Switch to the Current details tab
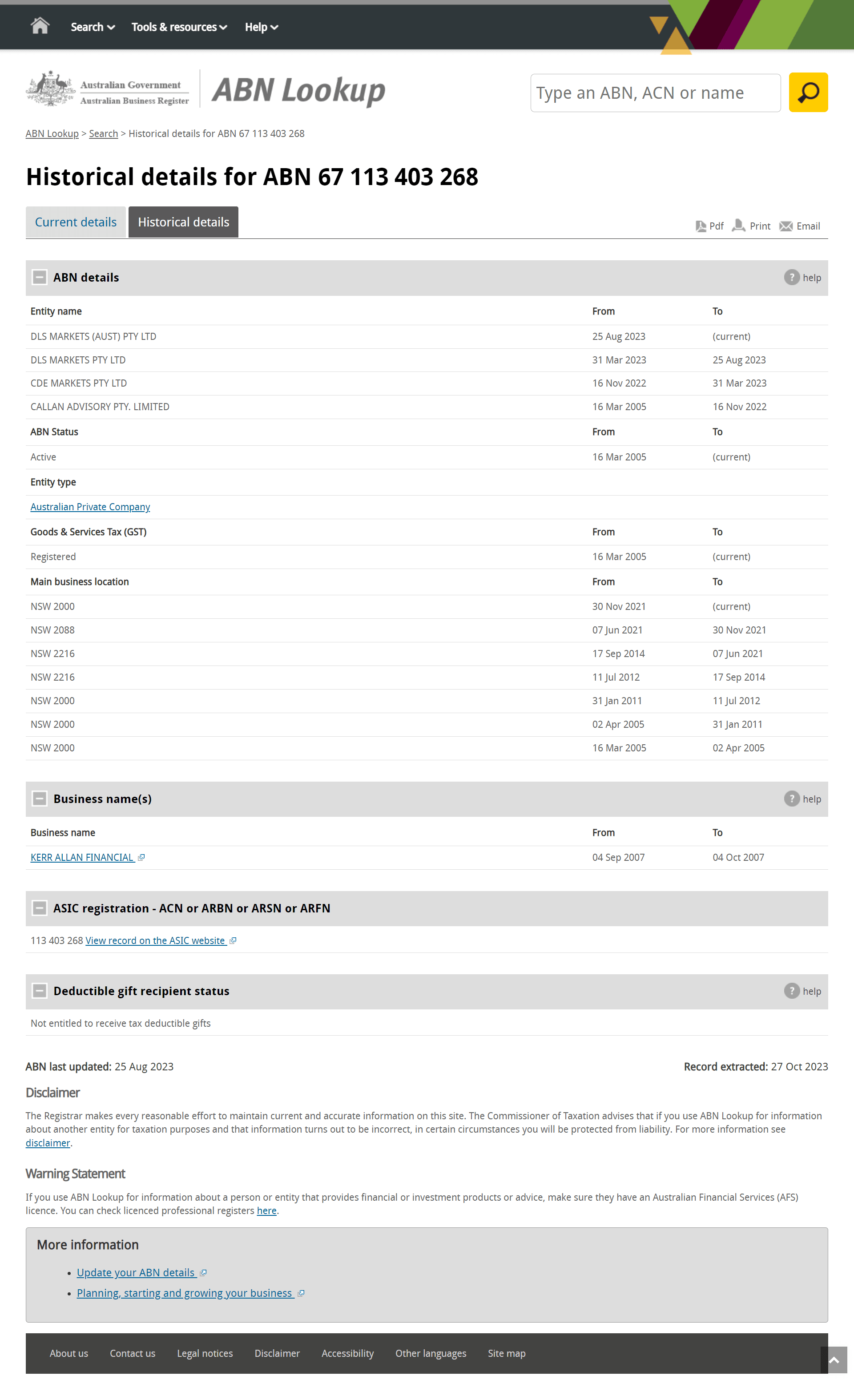 [75, 222]
